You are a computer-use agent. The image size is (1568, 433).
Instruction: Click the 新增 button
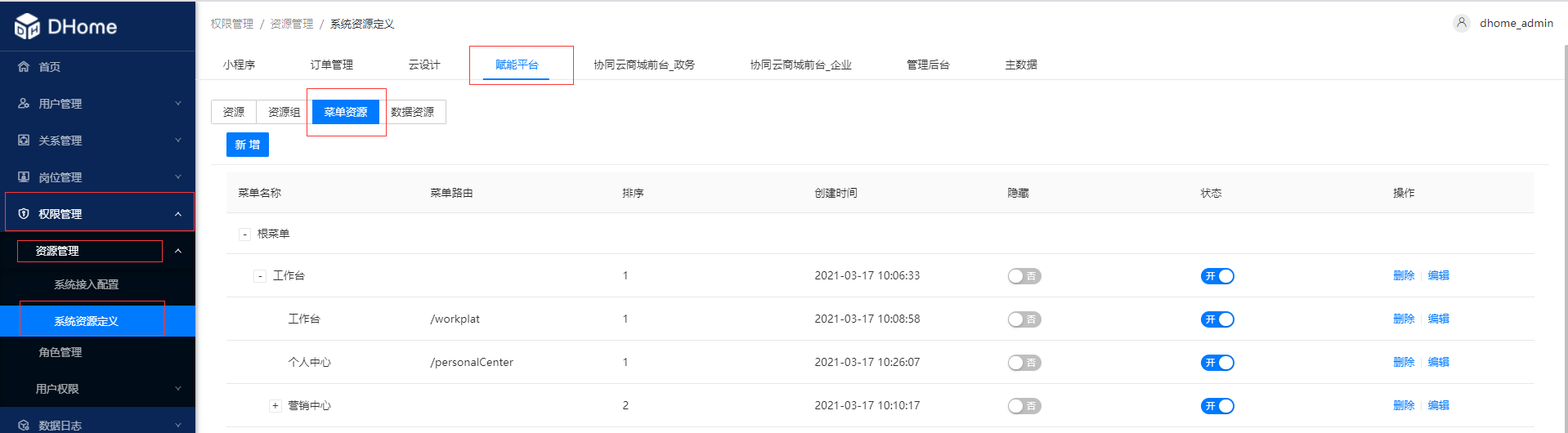click(248, 145)
